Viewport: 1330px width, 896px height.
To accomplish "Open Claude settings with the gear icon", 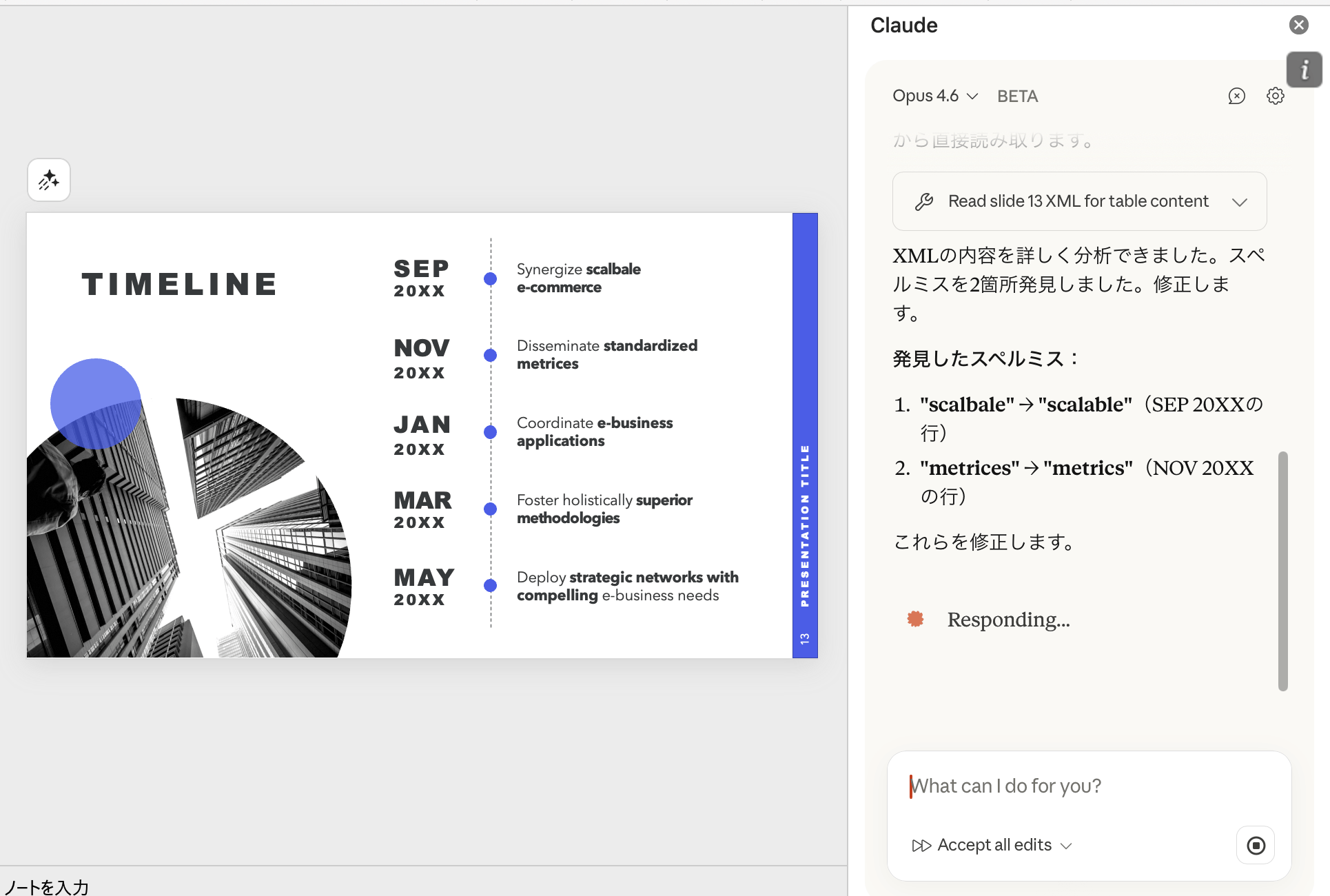I will click(x=1274, y=96).
